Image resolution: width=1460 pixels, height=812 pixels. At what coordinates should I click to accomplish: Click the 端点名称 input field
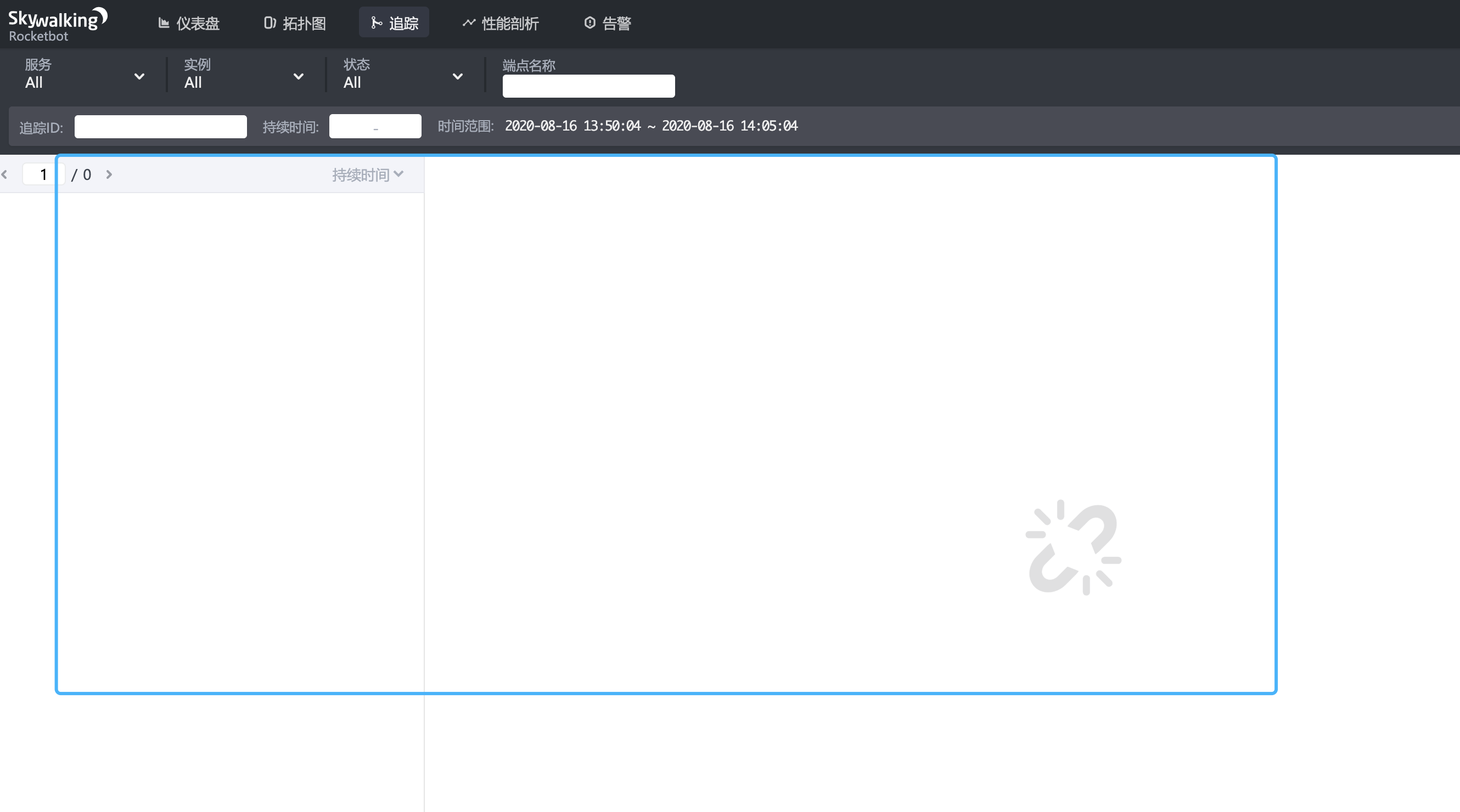588,86
